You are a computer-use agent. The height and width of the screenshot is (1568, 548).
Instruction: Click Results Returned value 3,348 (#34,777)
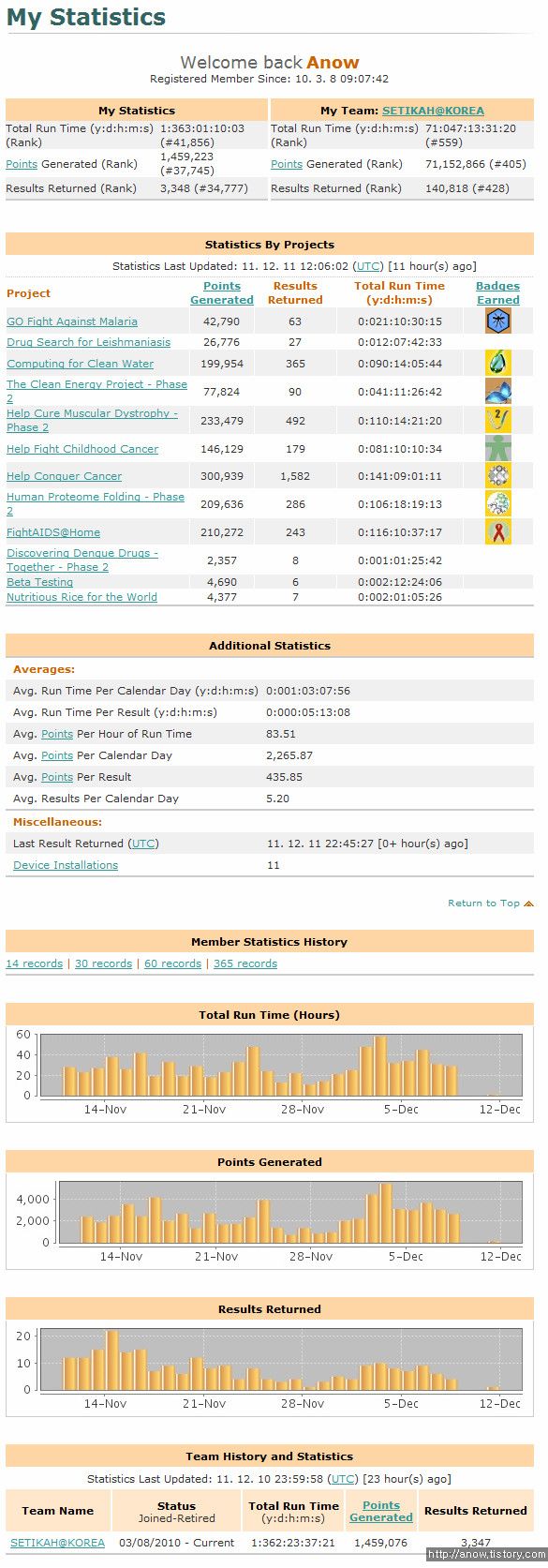point(204,188)
